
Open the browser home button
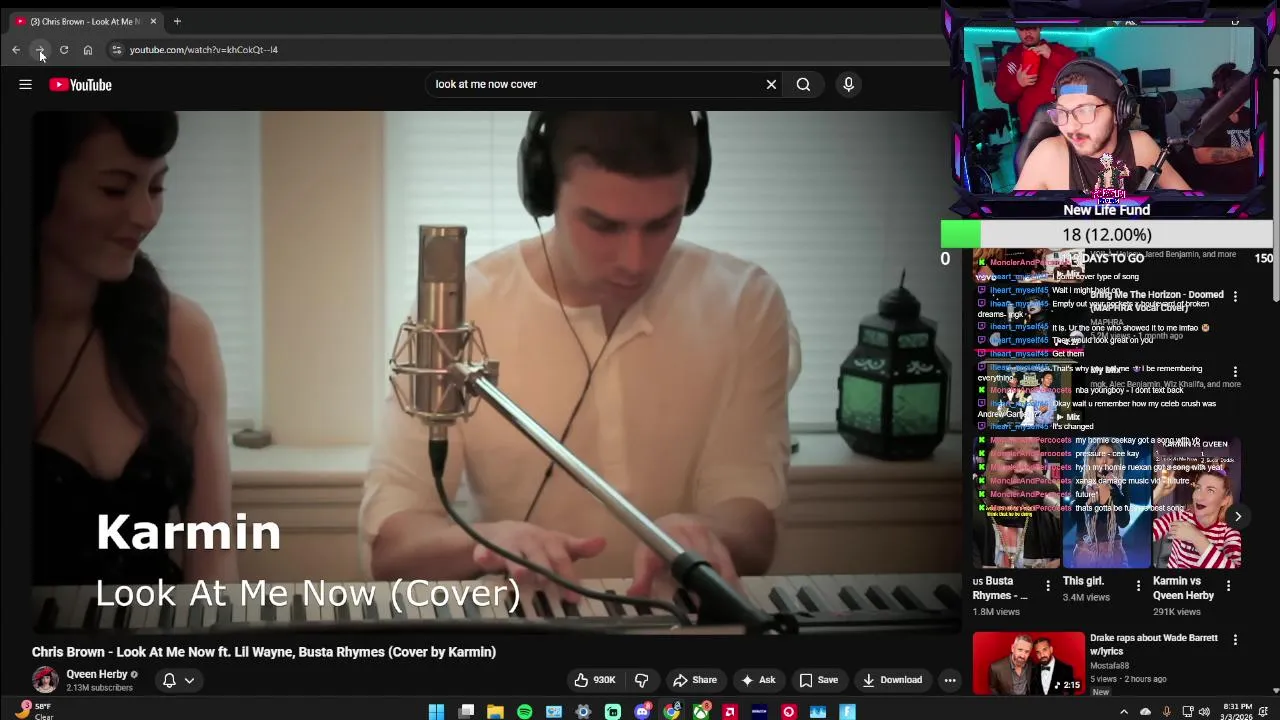click(88, 49)
